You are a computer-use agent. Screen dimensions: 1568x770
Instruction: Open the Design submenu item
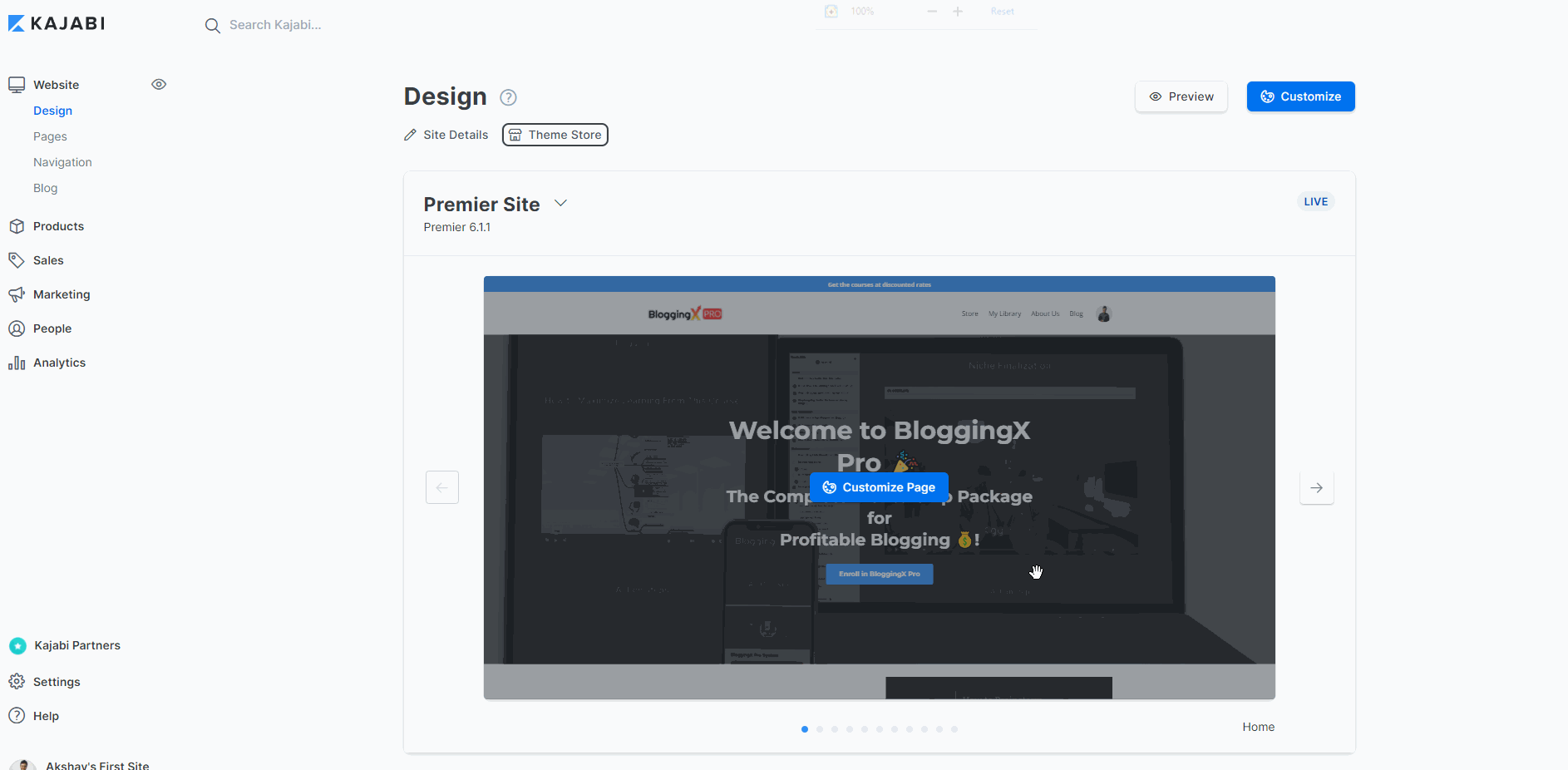coord(52,111)
